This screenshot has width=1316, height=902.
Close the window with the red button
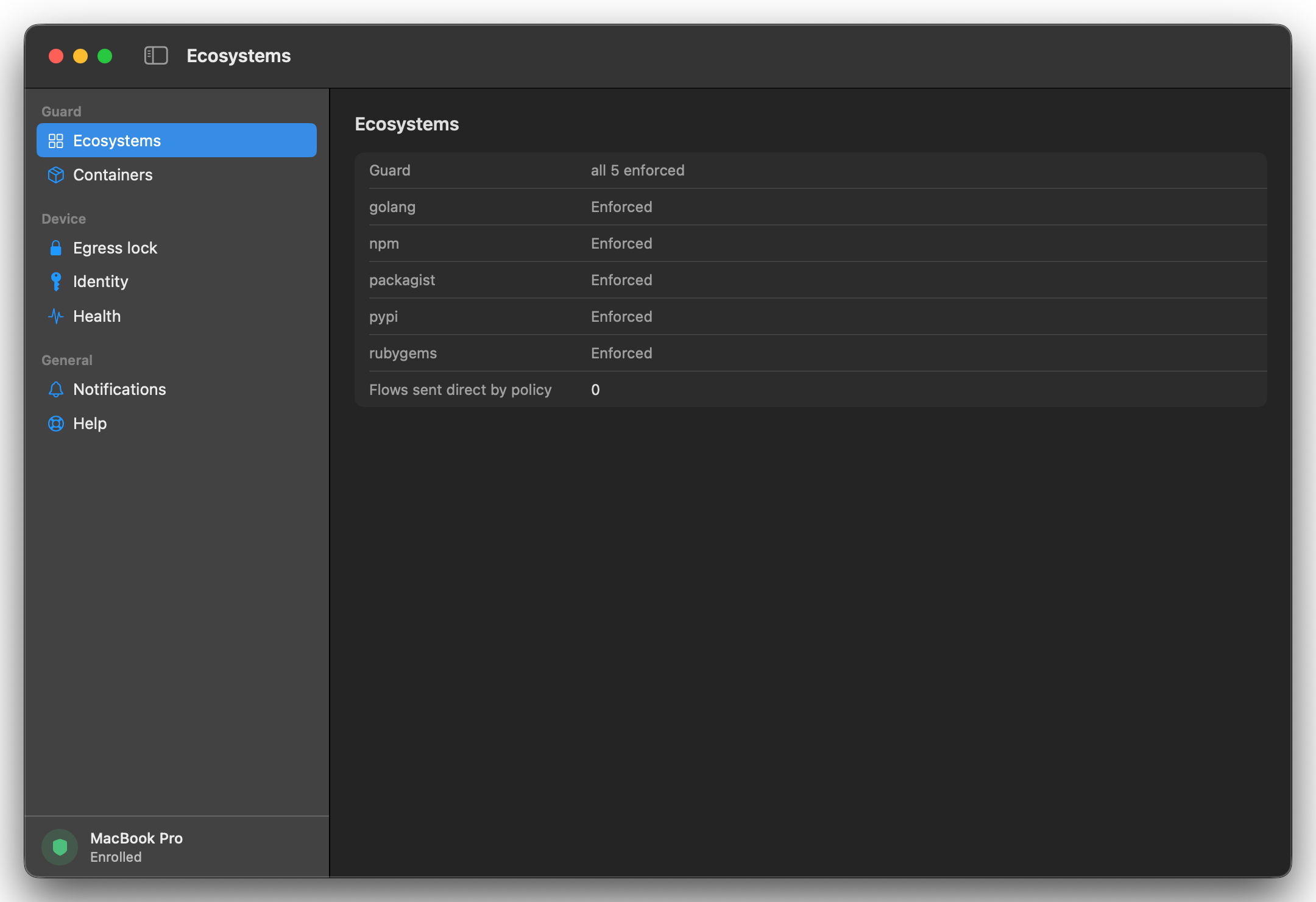[56, 56]
